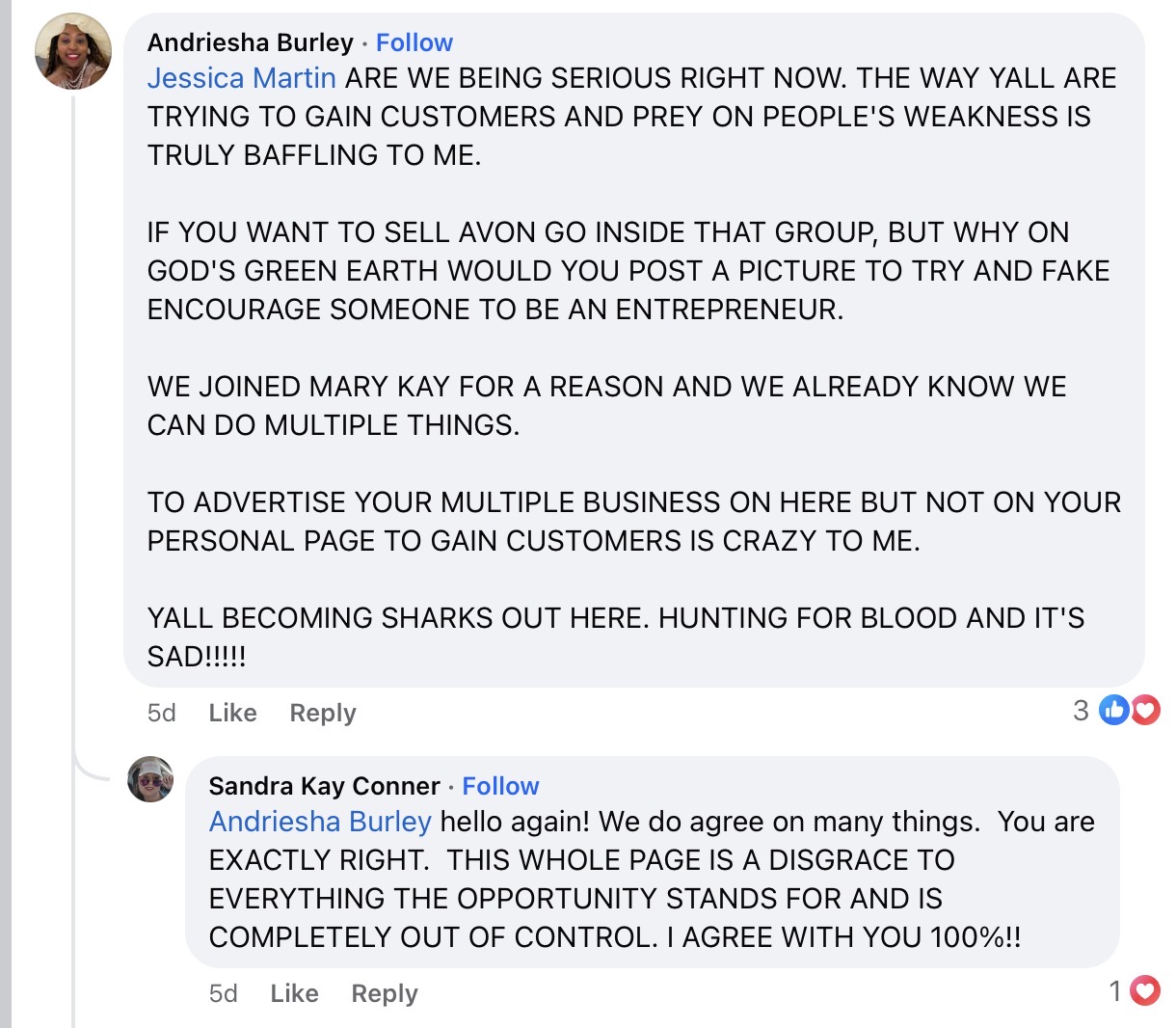Click the heart reaction icon on Andriesha's comment
1176x1028 pixels.
click(x=1145, y=711)
